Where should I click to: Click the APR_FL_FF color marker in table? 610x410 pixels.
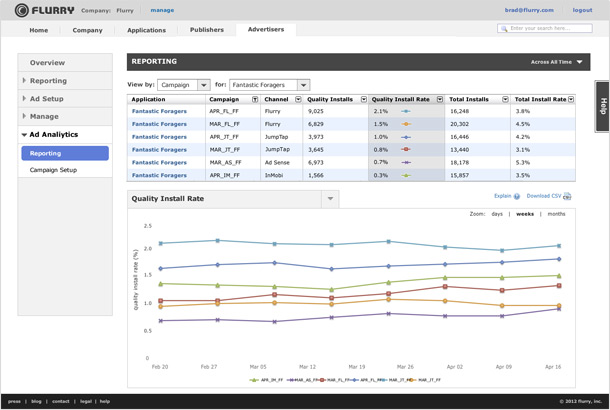coord(405,112)
